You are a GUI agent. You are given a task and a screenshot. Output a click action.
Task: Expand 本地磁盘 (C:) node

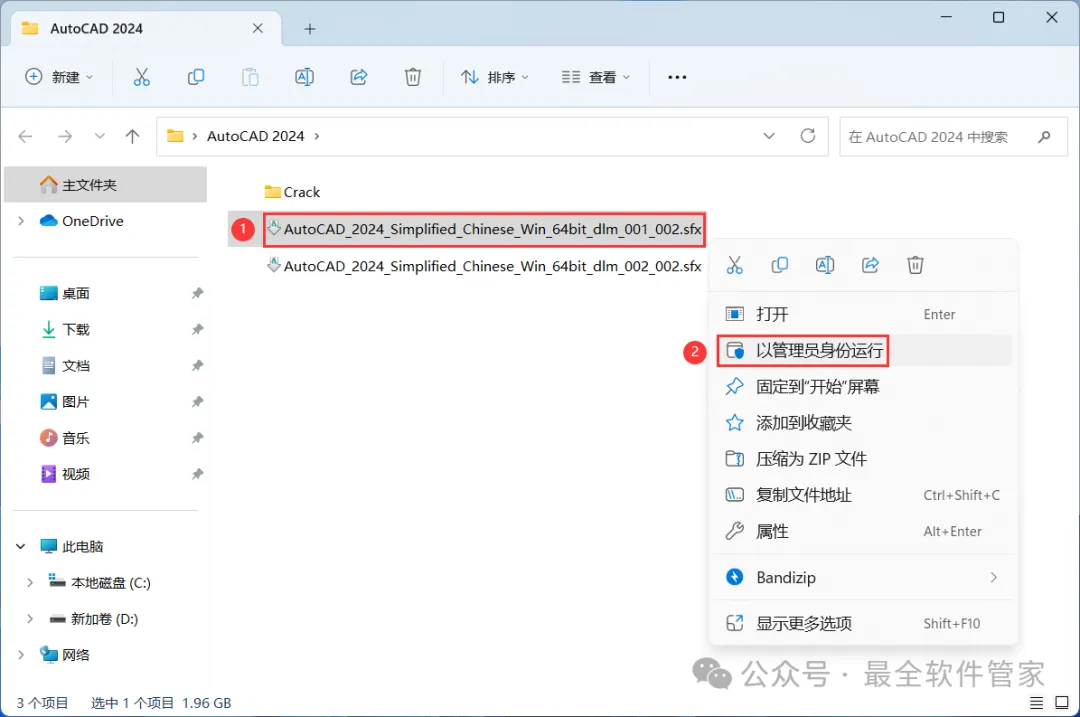[x=30, y=583]
